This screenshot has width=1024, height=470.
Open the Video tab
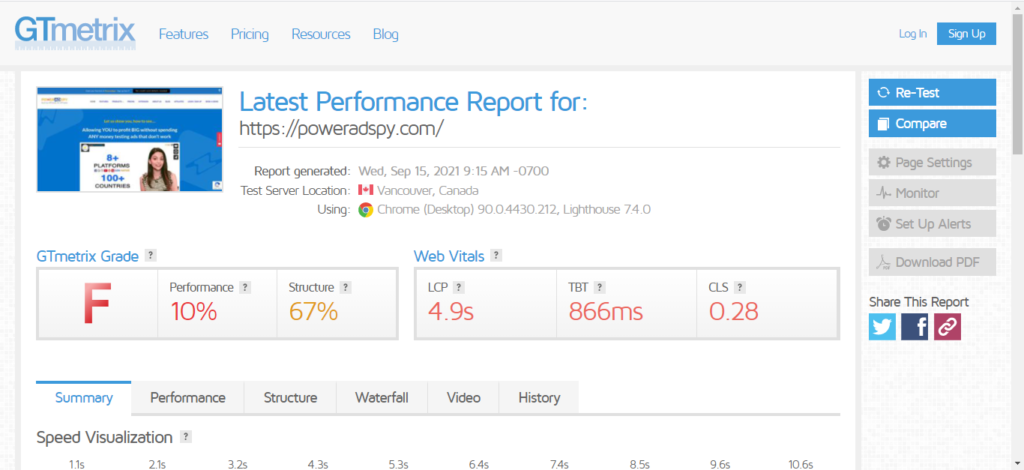tap(464, 398)
